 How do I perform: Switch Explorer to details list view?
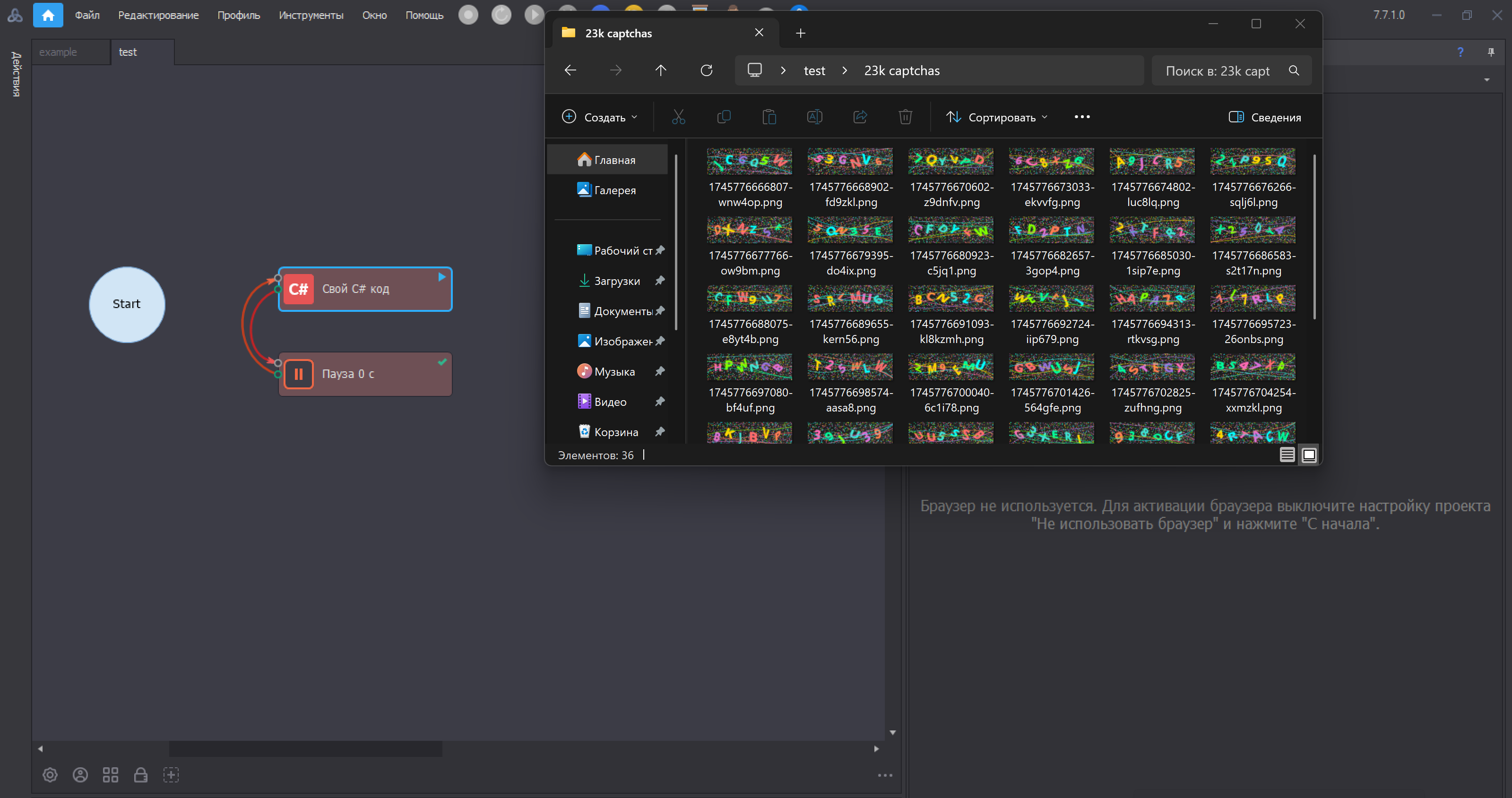click(x=1287, y=455)
